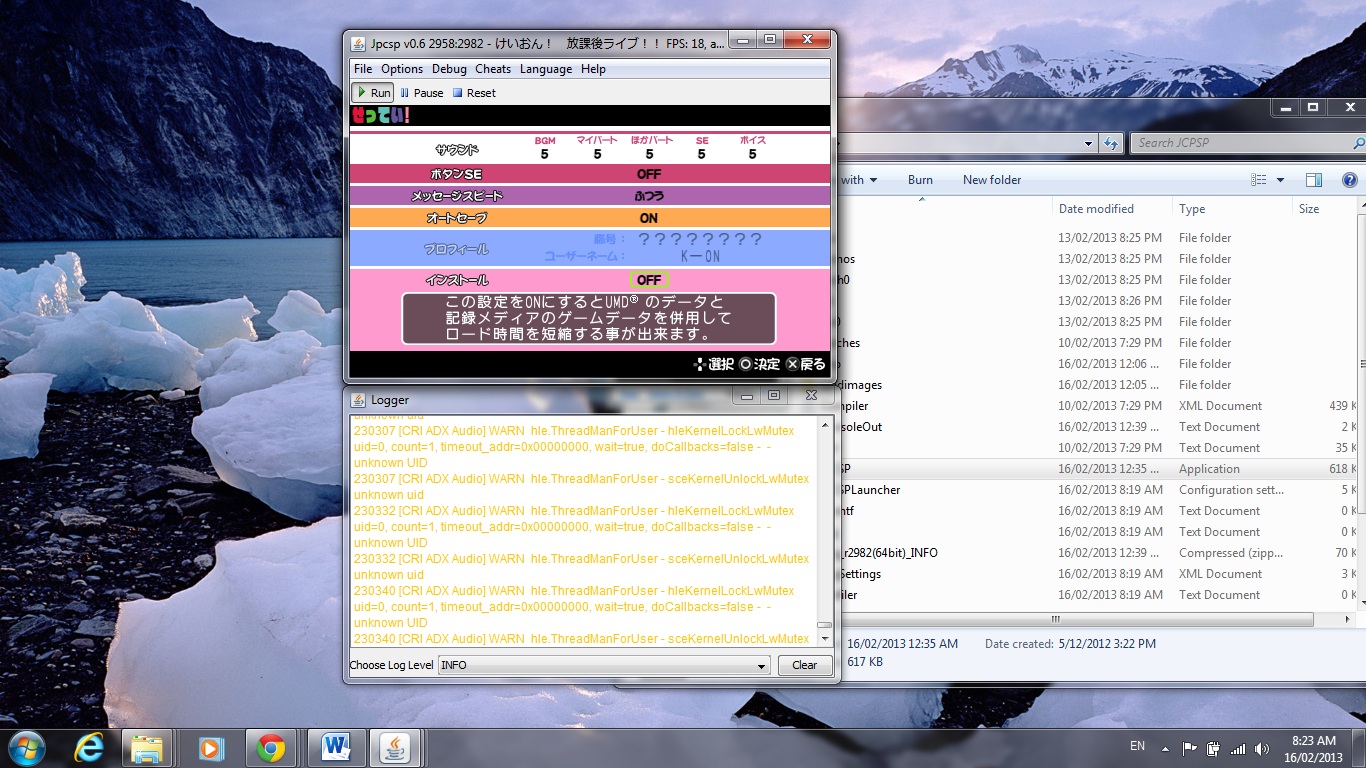Click the message speed ふつう value

click(x=649, y=196)
